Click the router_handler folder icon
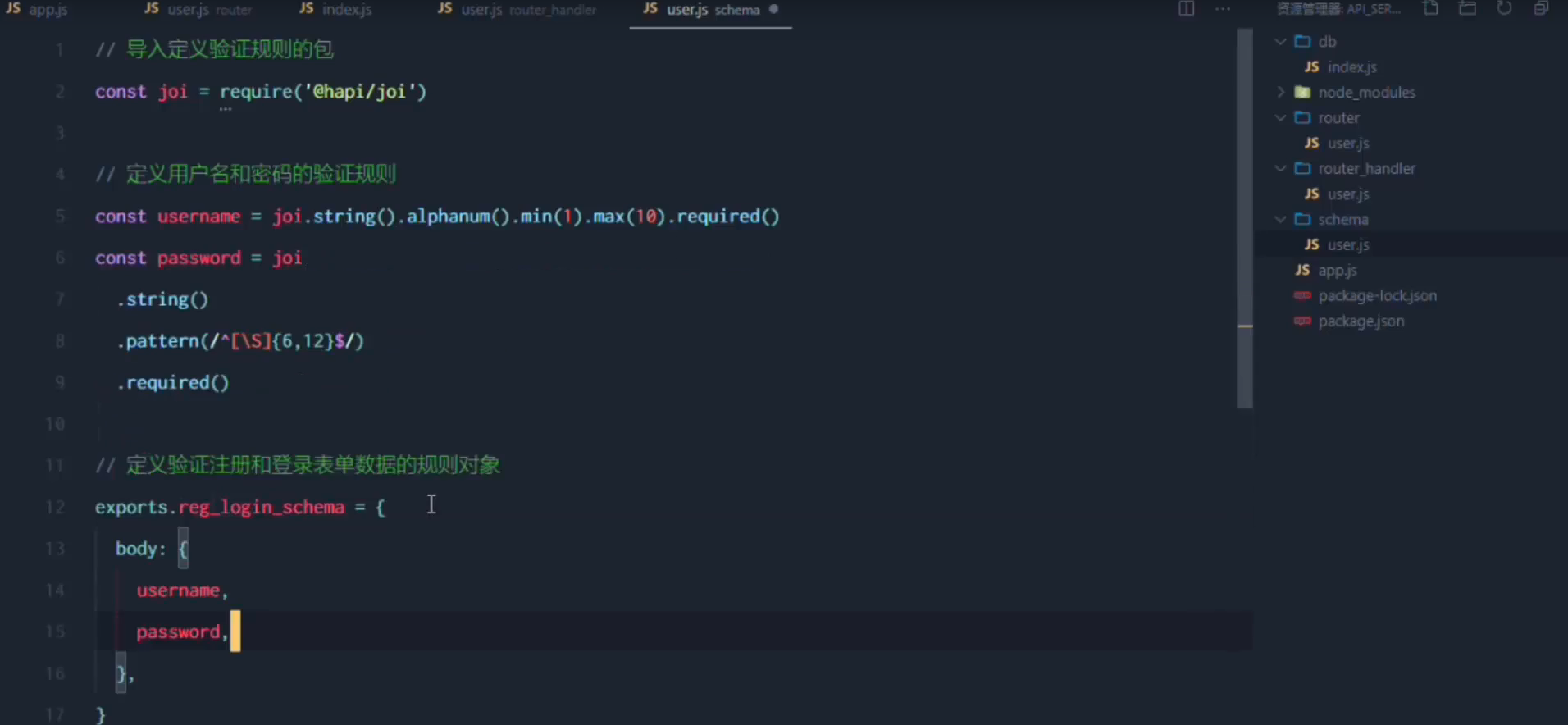 click(1302, 168)
